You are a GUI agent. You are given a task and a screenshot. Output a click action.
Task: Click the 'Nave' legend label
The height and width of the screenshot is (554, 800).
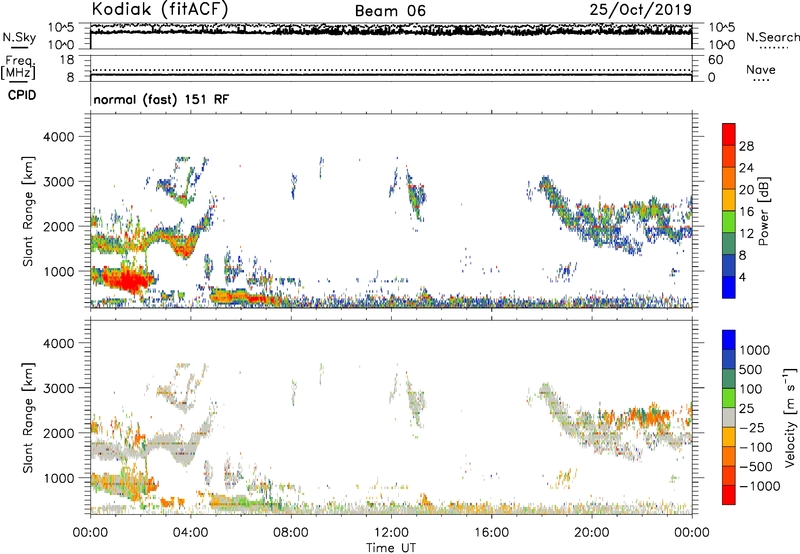(761, 69)
